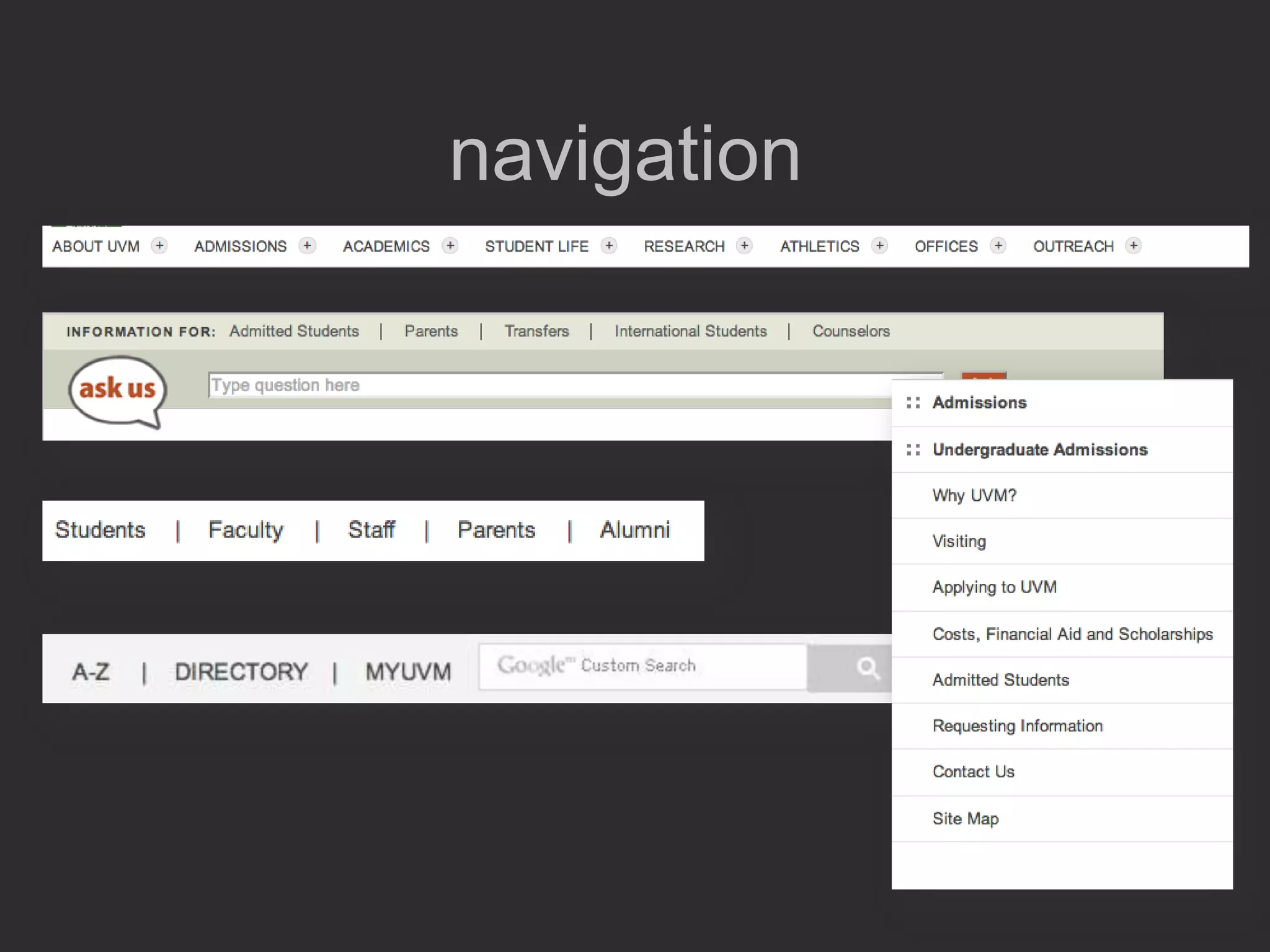Expand the Academics plus icon
The image size is (1270, 952).
450,246
